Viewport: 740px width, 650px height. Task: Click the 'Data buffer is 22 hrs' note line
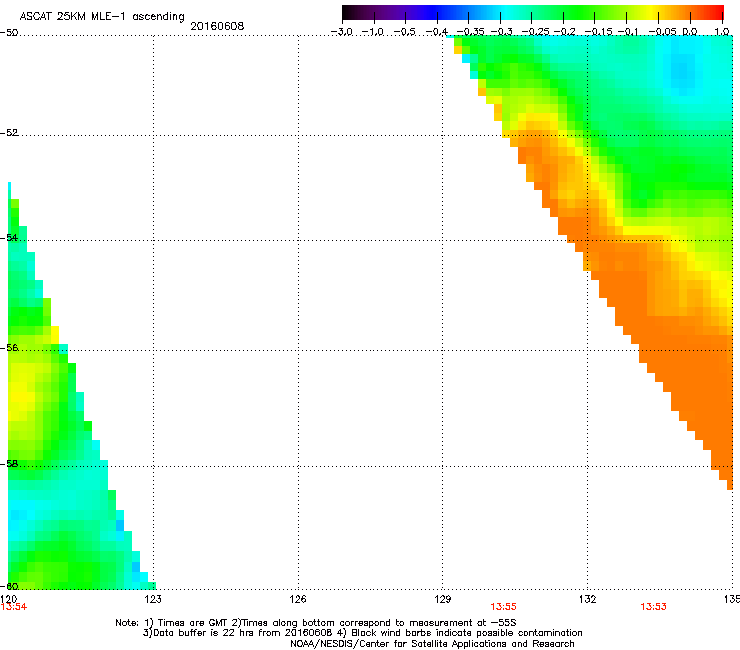click(362, 633)
